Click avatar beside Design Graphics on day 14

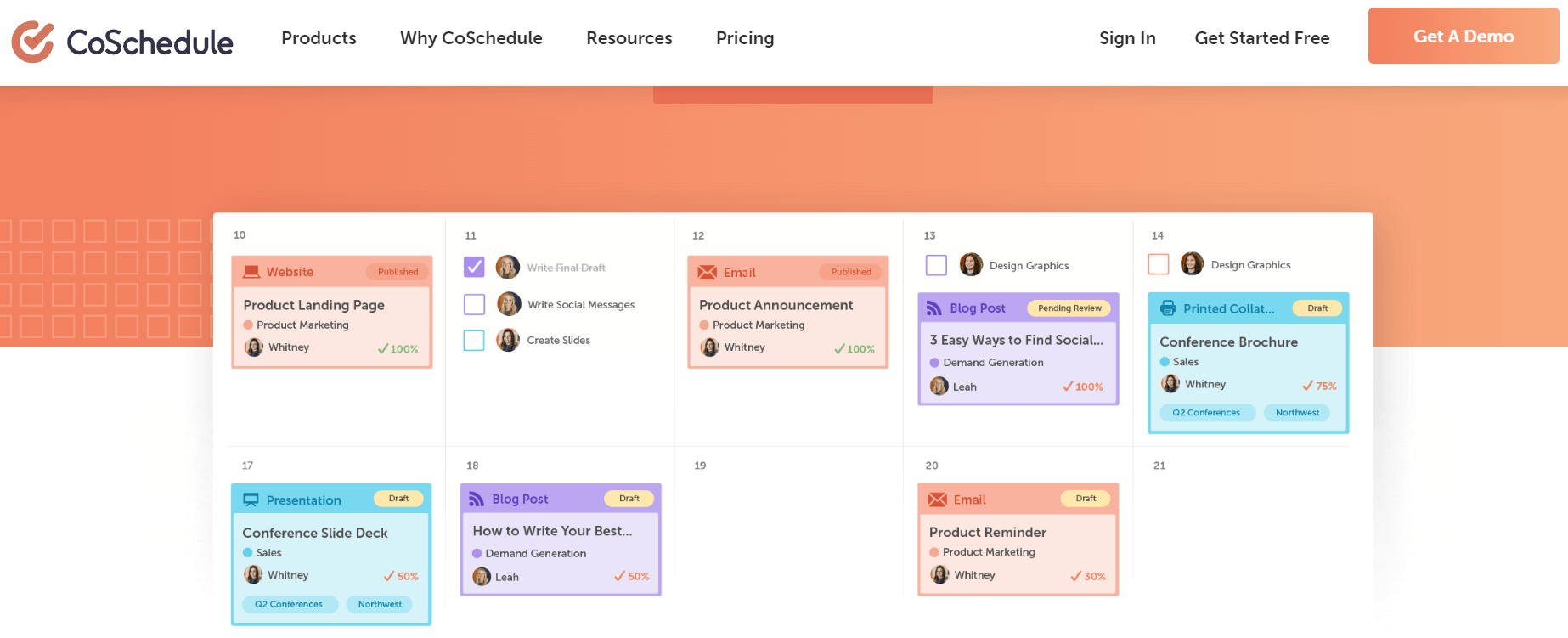[x=1192, y=264]
